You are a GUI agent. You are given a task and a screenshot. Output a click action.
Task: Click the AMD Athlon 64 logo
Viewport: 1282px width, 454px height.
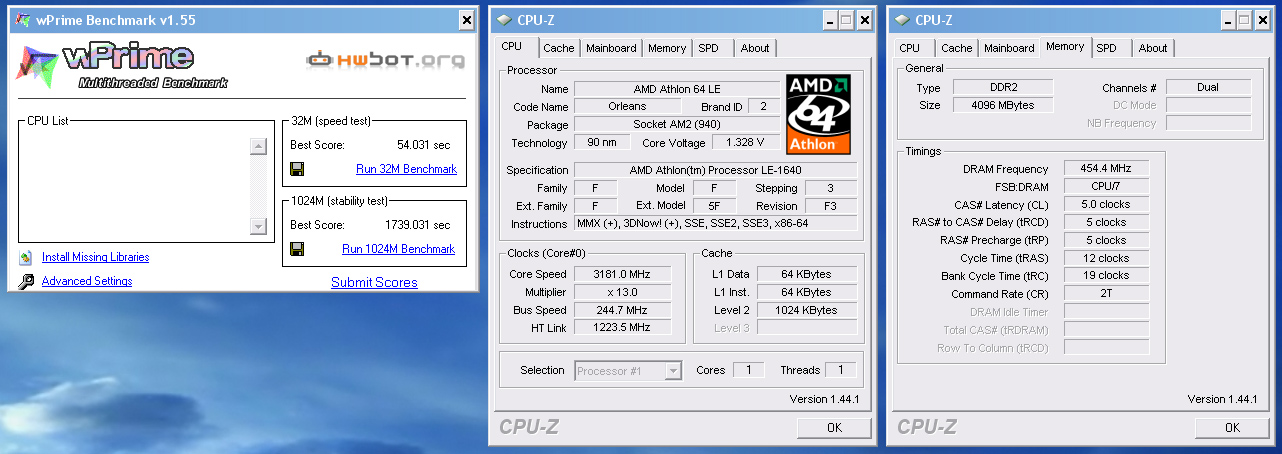(819, 113)
